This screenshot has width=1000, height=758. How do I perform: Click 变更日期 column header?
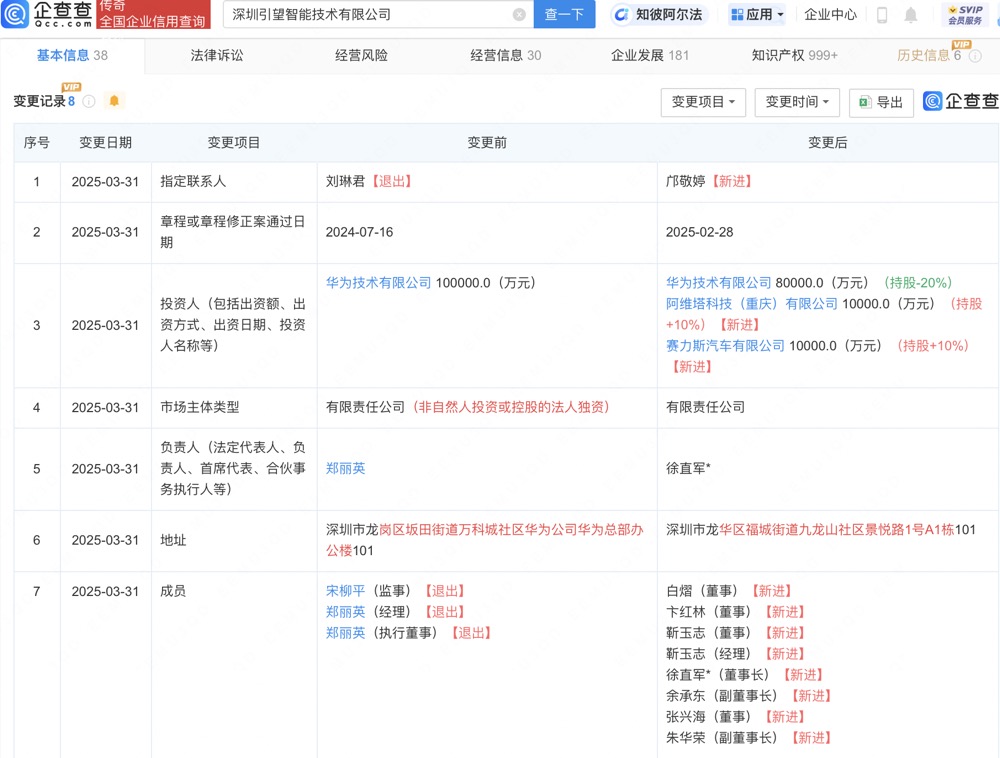click(x=105, y=143)
